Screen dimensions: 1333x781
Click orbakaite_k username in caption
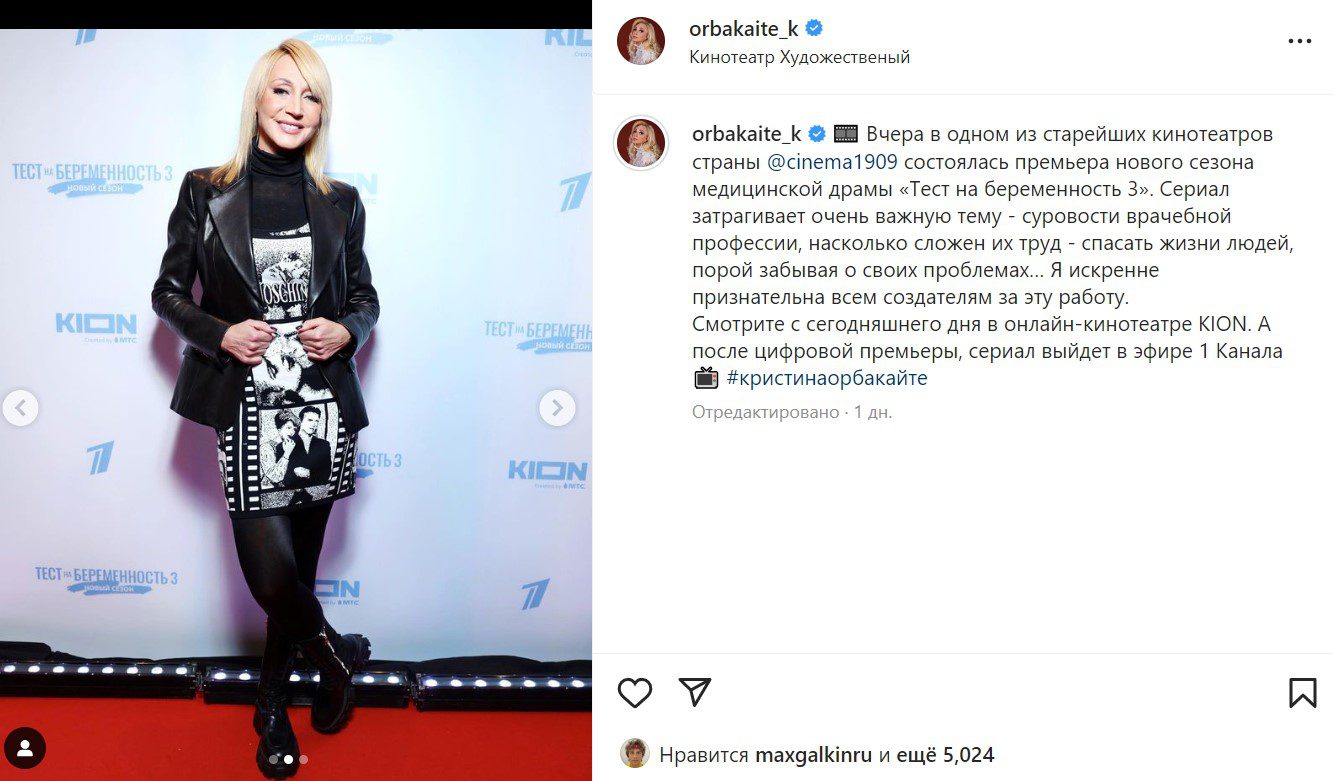[x=747, y=134]
